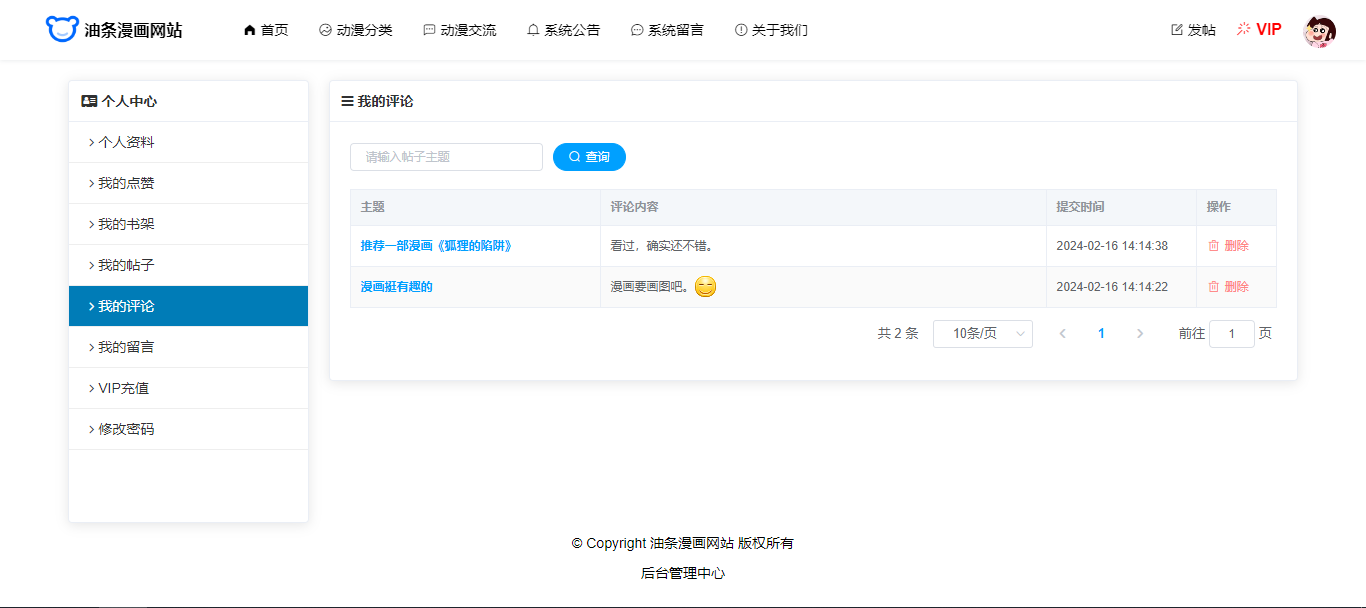This screenshot has height=608, width=1366.
Task: Navigate to 动漫分类 menu
Action: 356,30
